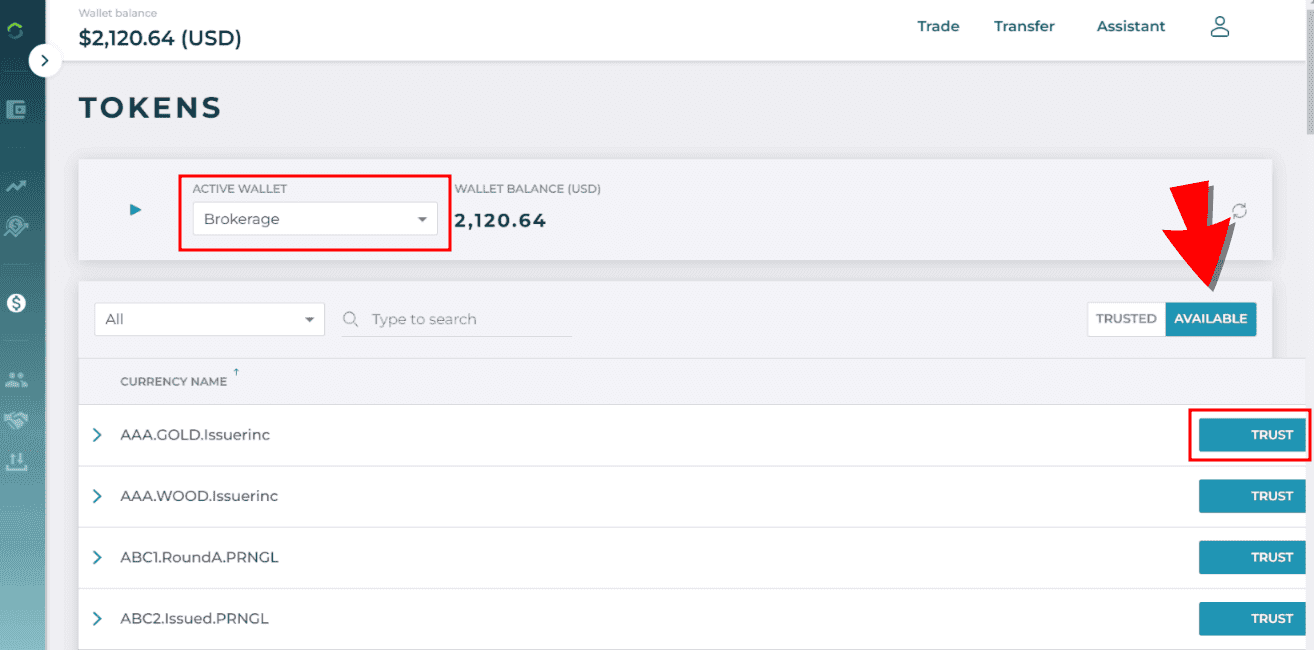This screenshot has width=1314, height=650.
Task: Click the ABC2.Issued.PRNGL currency name
Action: (x=194, y=618)
